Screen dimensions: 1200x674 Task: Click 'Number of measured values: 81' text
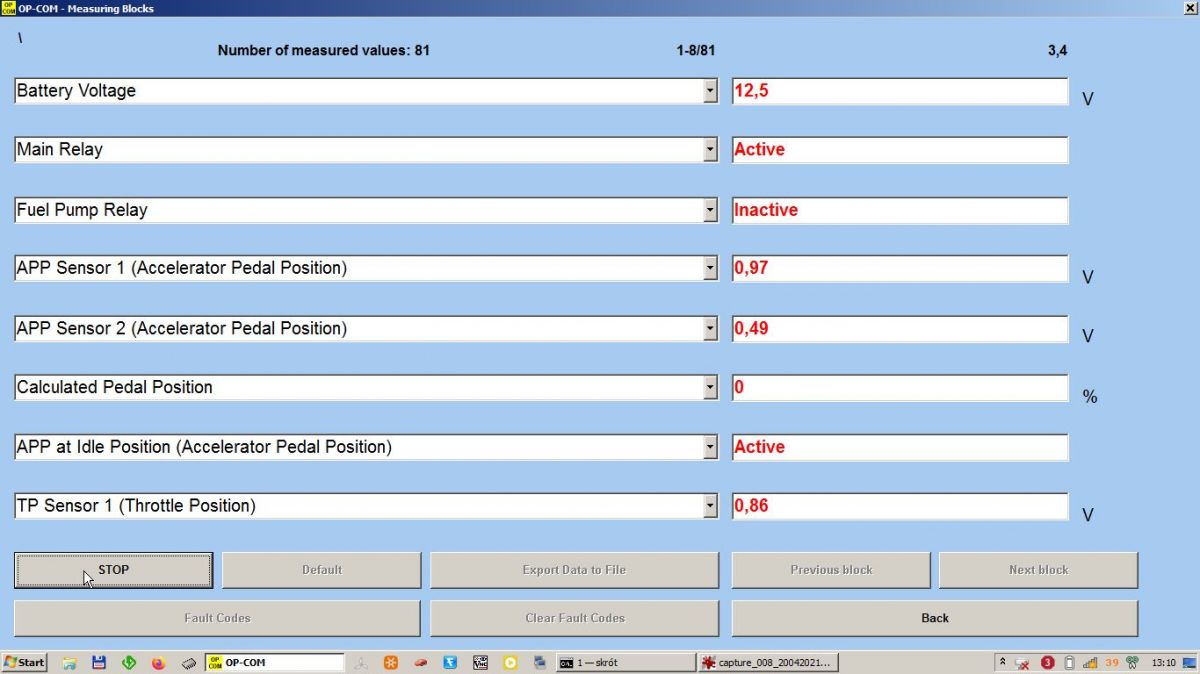(324, 50)
